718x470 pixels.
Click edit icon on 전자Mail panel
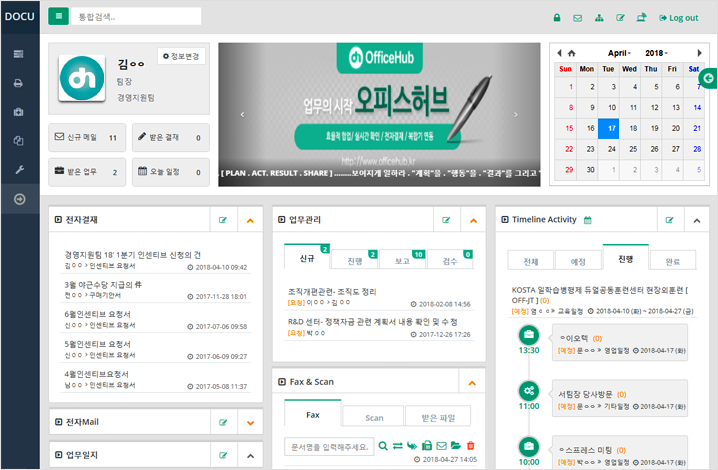coord(223,422)
